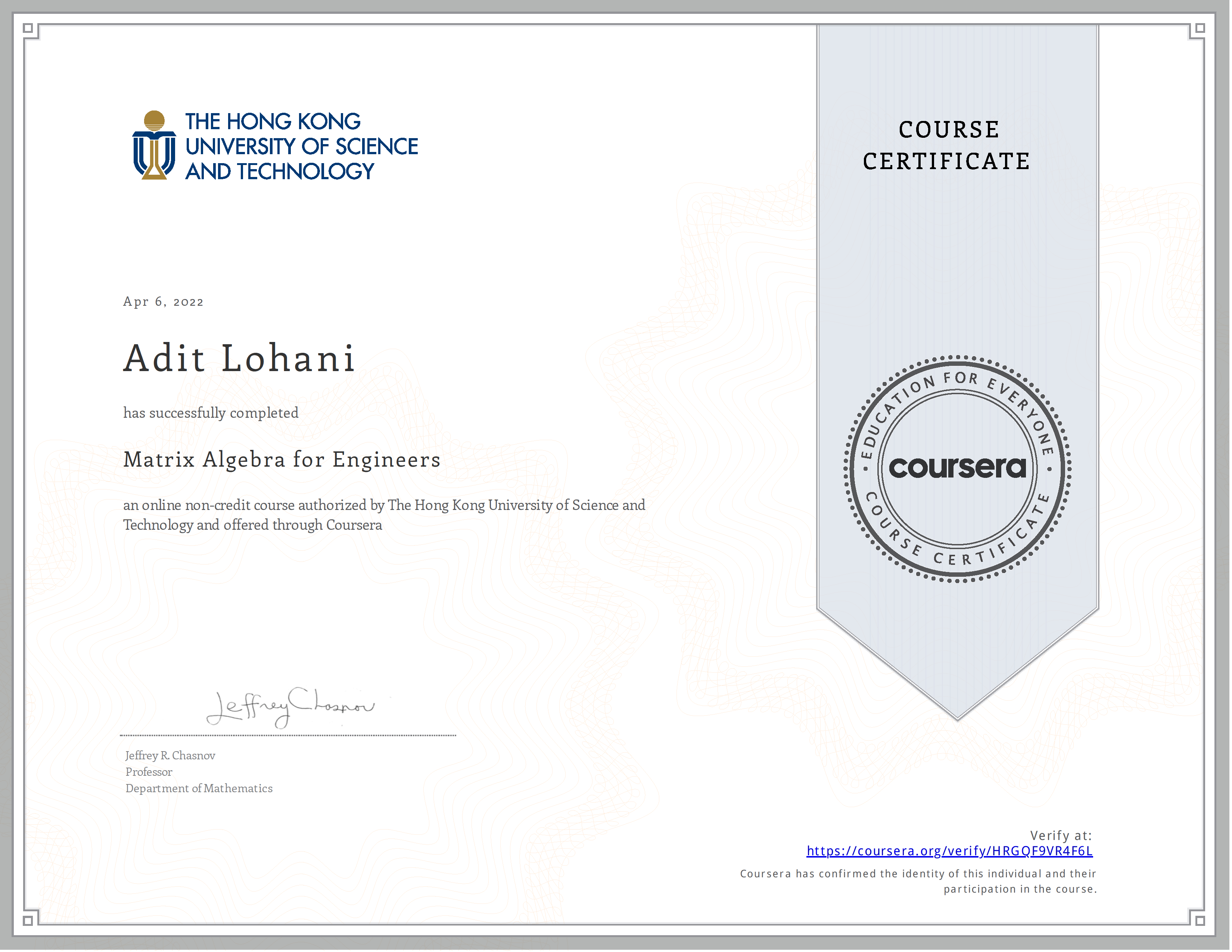
Task: Click the Department of Mathematics line
Action: tap(199, 789)
